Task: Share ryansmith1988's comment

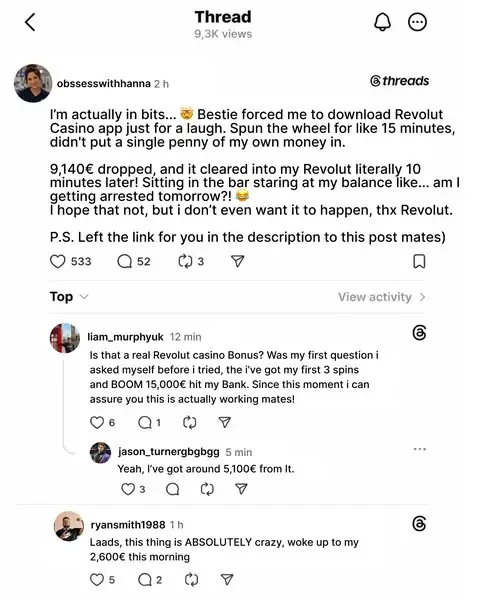Action: tap(227, 579)
